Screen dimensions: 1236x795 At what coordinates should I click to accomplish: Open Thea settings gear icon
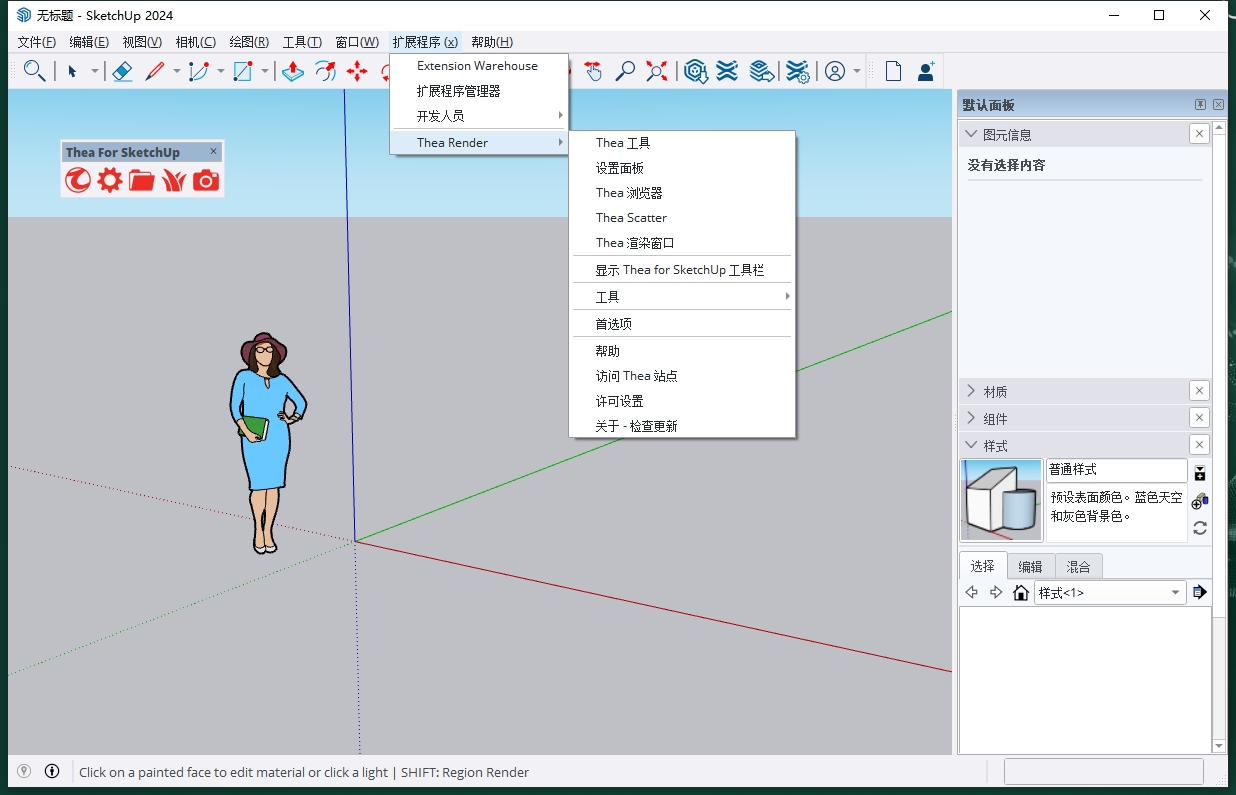(x=110, y=180)
